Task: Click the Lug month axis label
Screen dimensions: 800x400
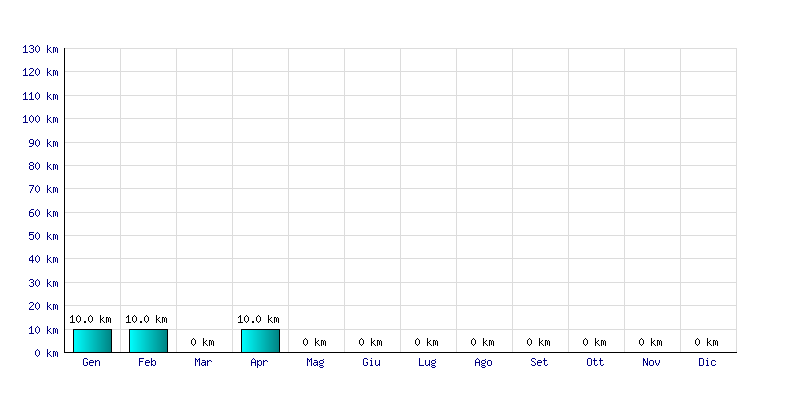Action: (427, 362)
